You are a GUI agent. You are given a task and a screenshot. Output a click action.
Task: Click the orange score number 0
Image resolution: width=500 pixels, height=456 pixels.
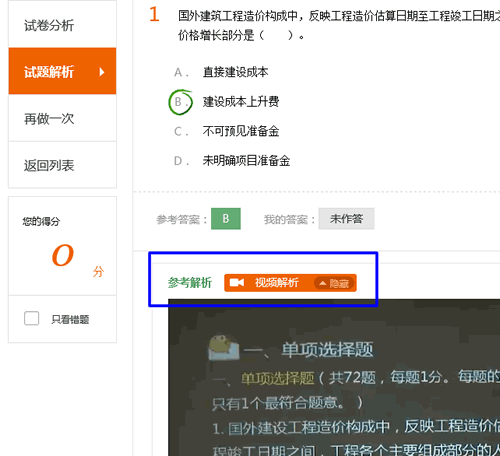(x=63, y=255)
